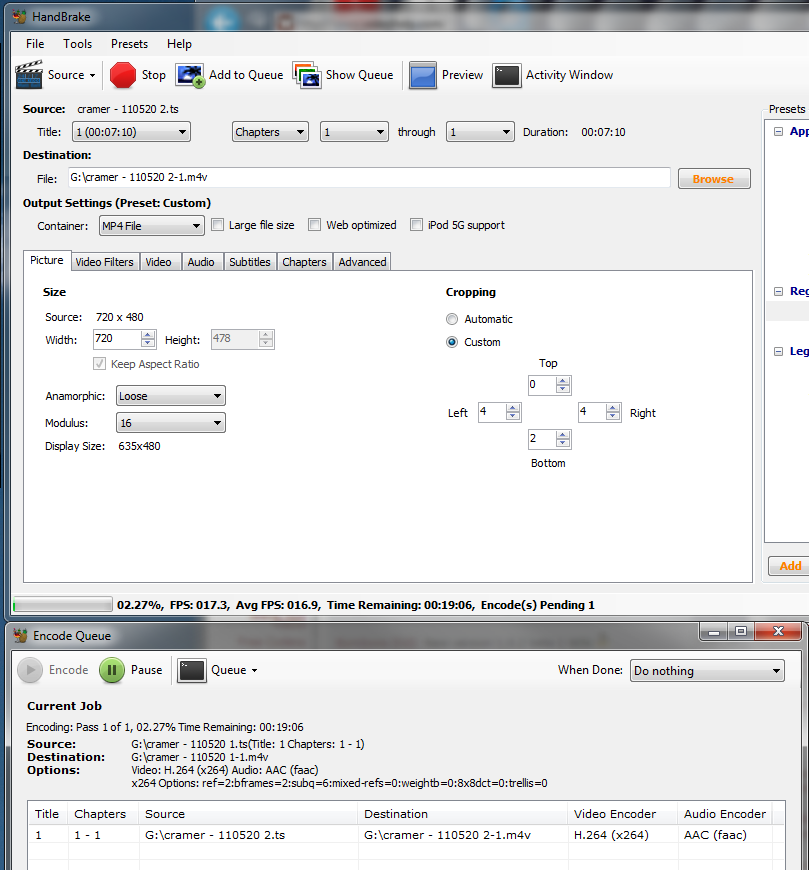Click the Encode Queue window logo
This screenshot has width=809, height=870.
21,635
